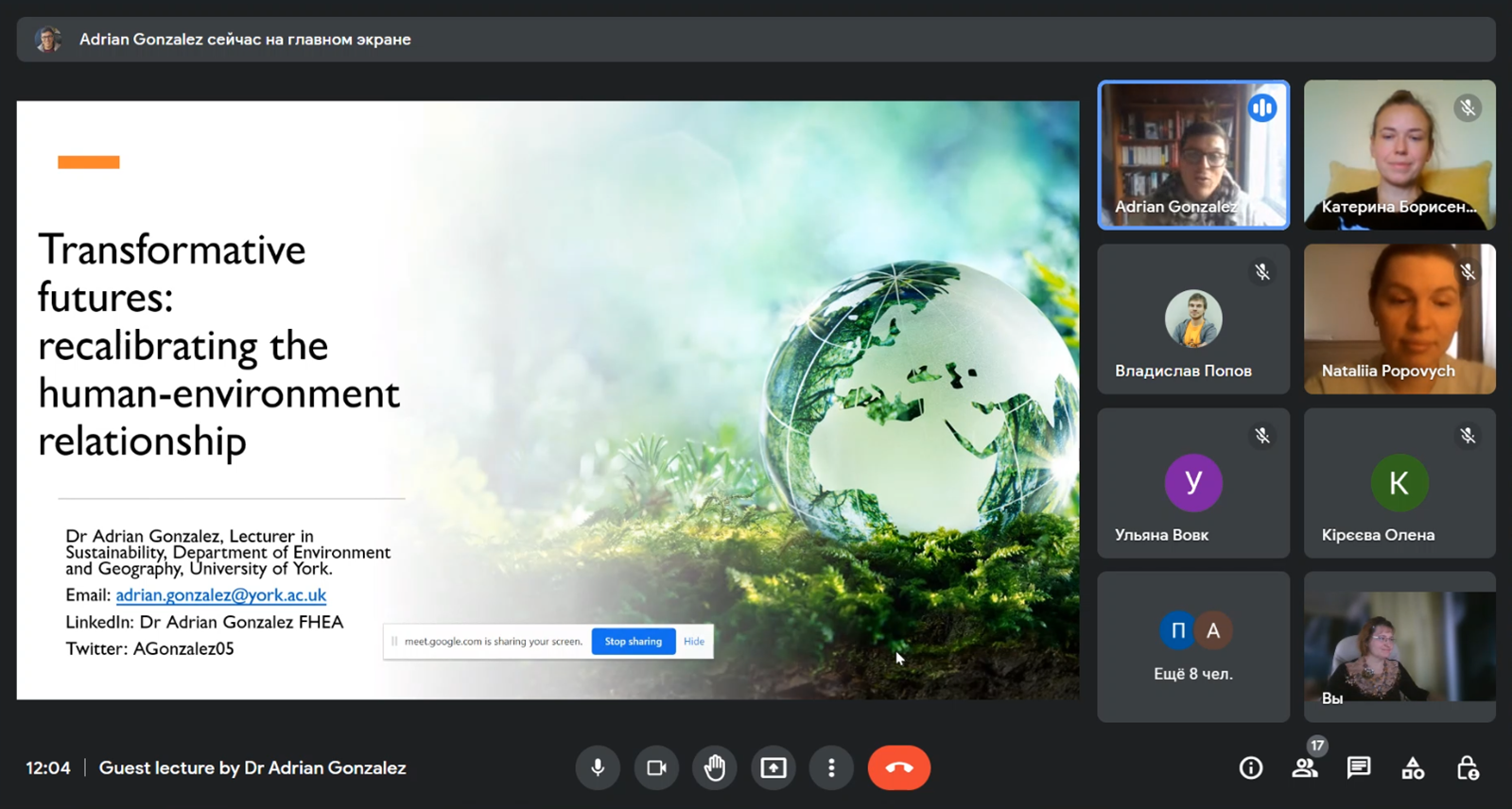Expand the 'Ещё 8 чел.' participants tile
The width and height of the screenshot is (1512, 809).
1193,646
